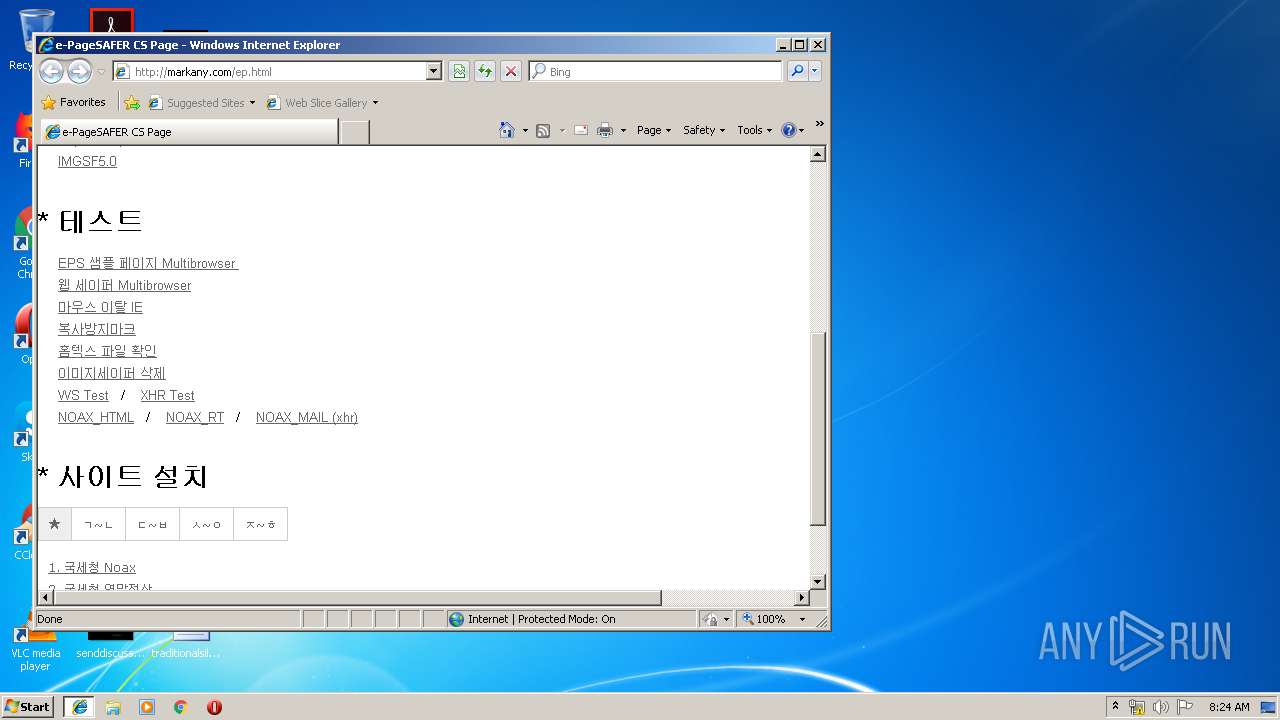
Task: Show hidden command bar items chevron
Action: 819,124
